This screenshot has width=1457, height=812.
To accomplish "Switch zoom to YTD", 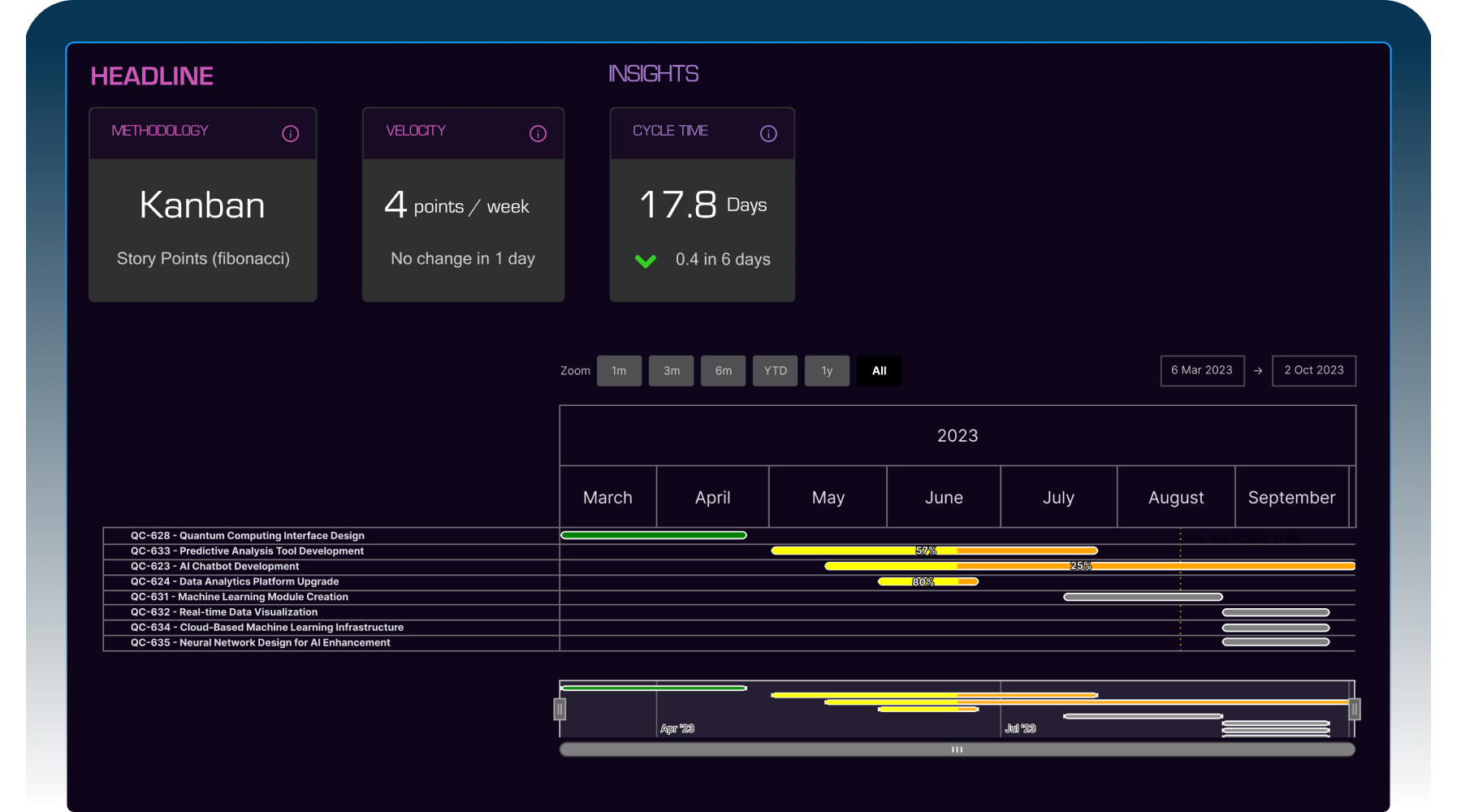I will (x=775, y=371).
